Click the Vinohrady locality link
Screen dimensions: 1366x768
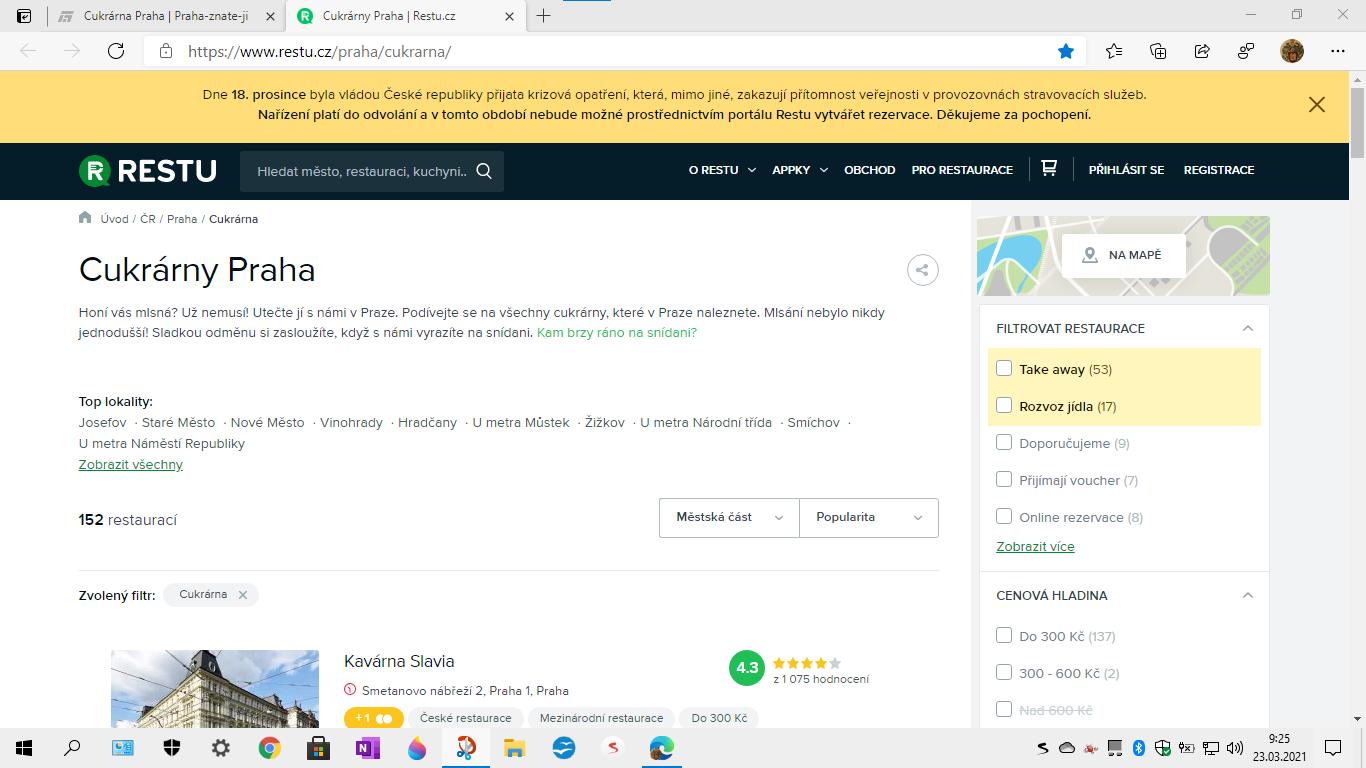tap(351, 423)
